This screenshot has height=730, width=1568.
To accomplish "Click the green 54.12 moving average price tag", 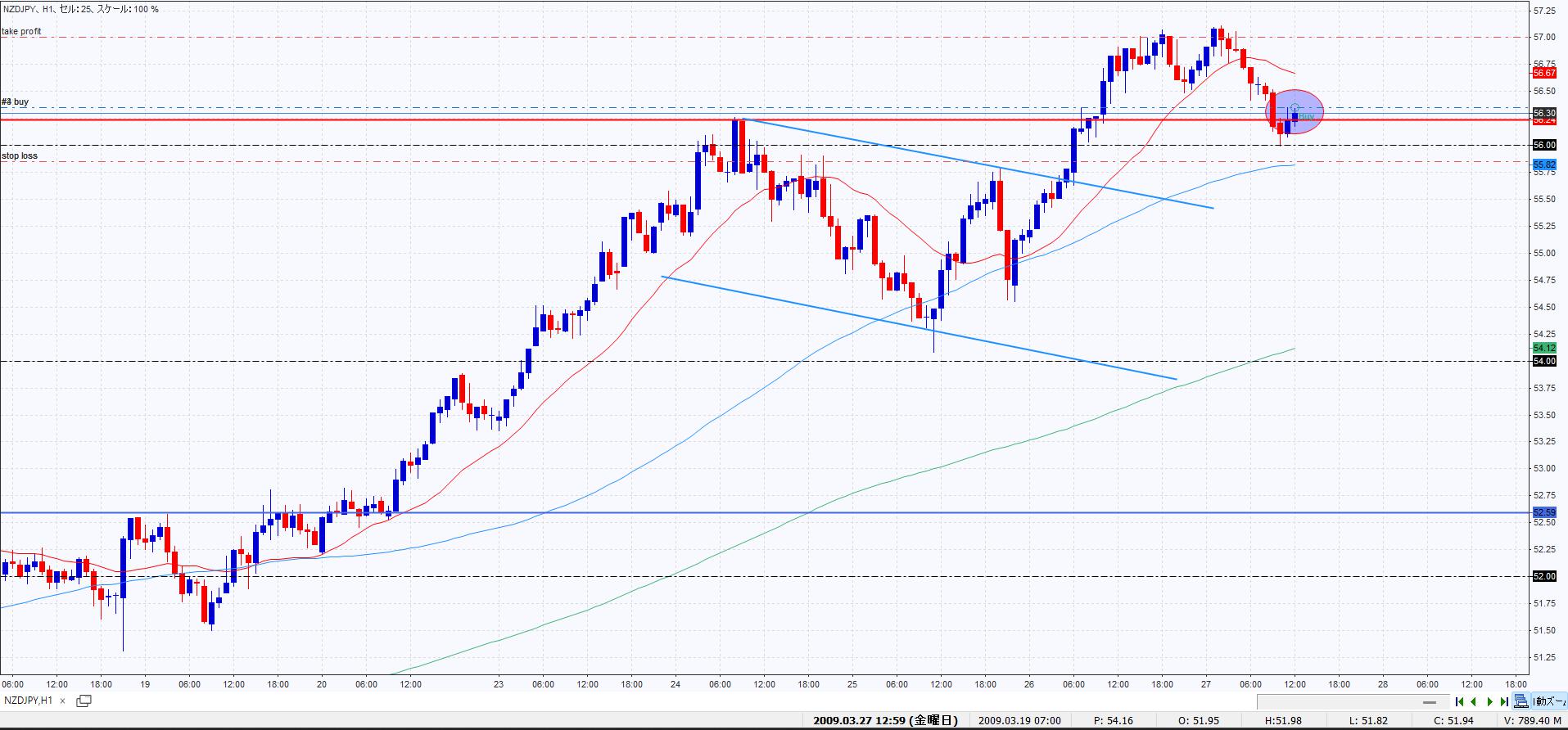I will [1543, 348].
